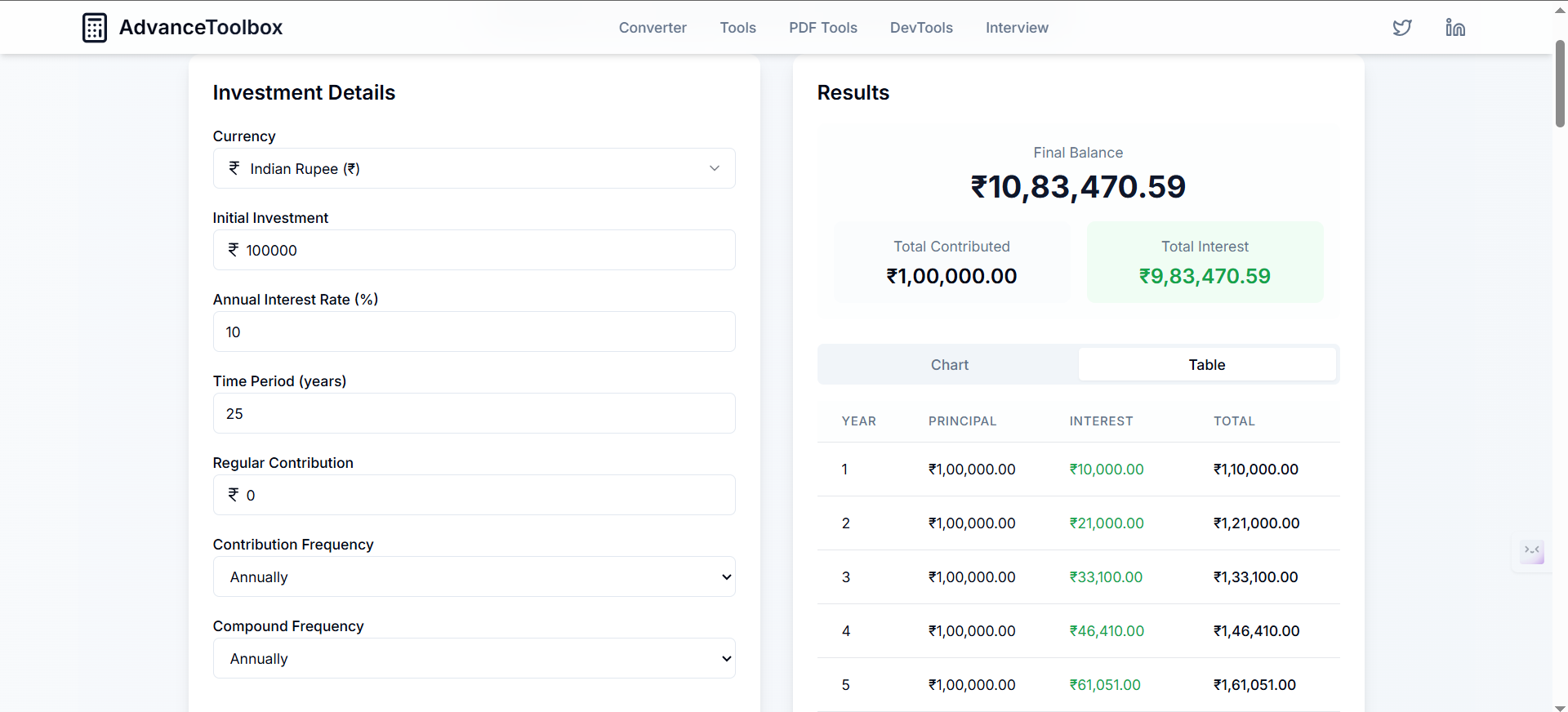1568x712 pixels.
Task: Expand the Currency dropdown showing Indian Rupee
Action: tap(474, 168)
